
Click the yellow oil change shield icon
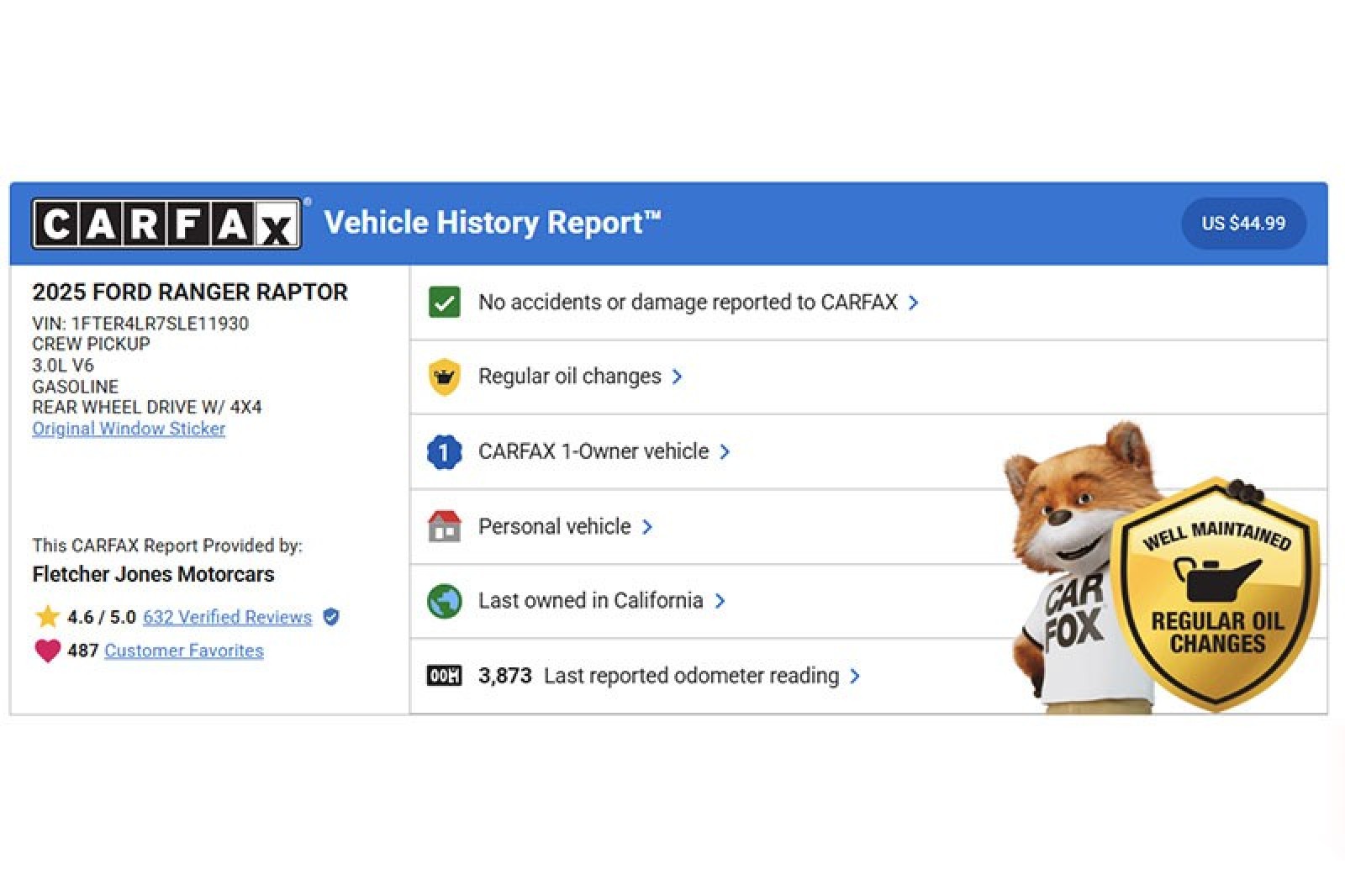pyautogui.click(x=444, y=377)
